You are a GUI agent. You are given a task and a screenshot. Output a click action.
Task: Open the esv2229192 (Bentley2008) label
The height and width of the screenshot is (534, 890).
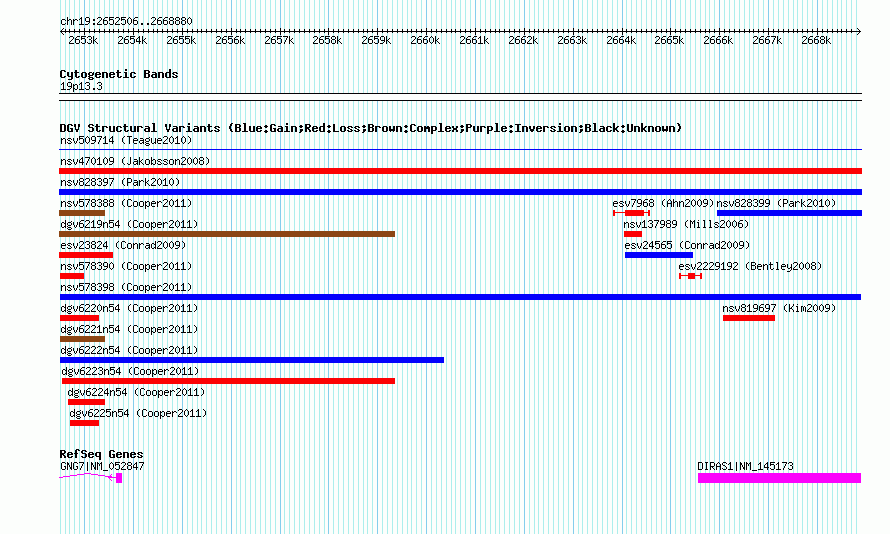[750, 266]
